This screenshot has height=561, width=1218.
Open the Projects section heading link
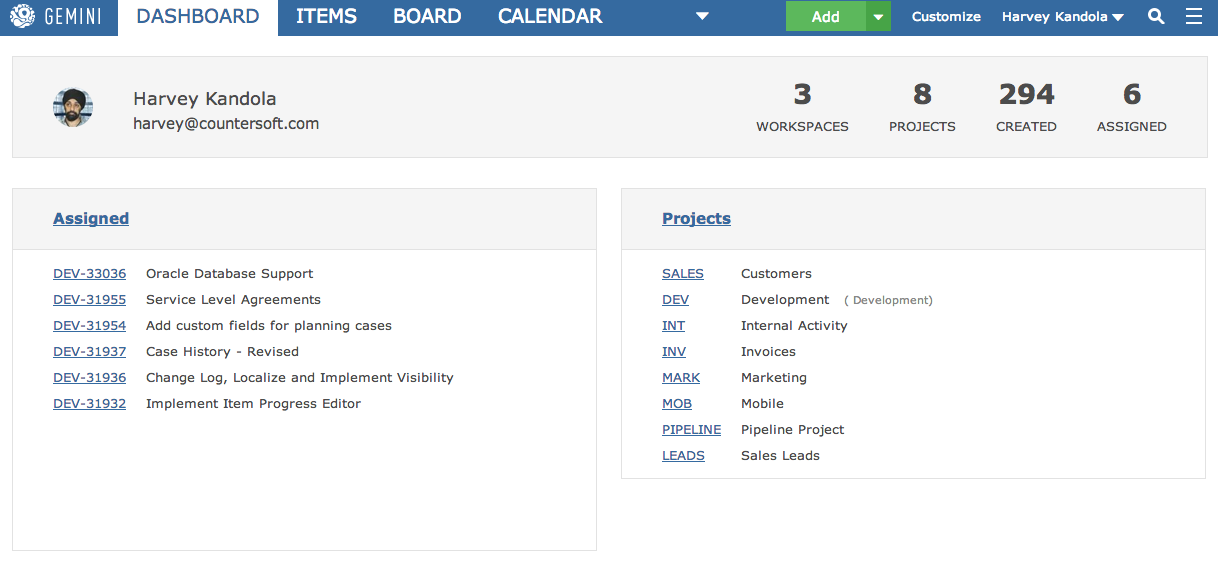(x=696, y=219)
